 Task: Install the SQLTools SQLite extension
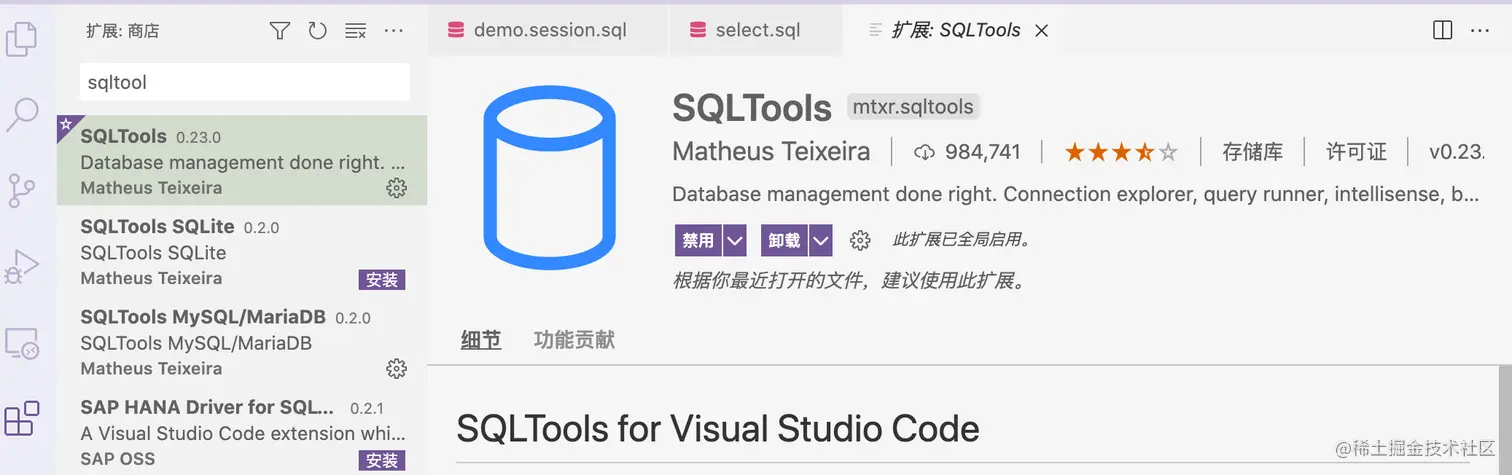[x=382, y=279]
